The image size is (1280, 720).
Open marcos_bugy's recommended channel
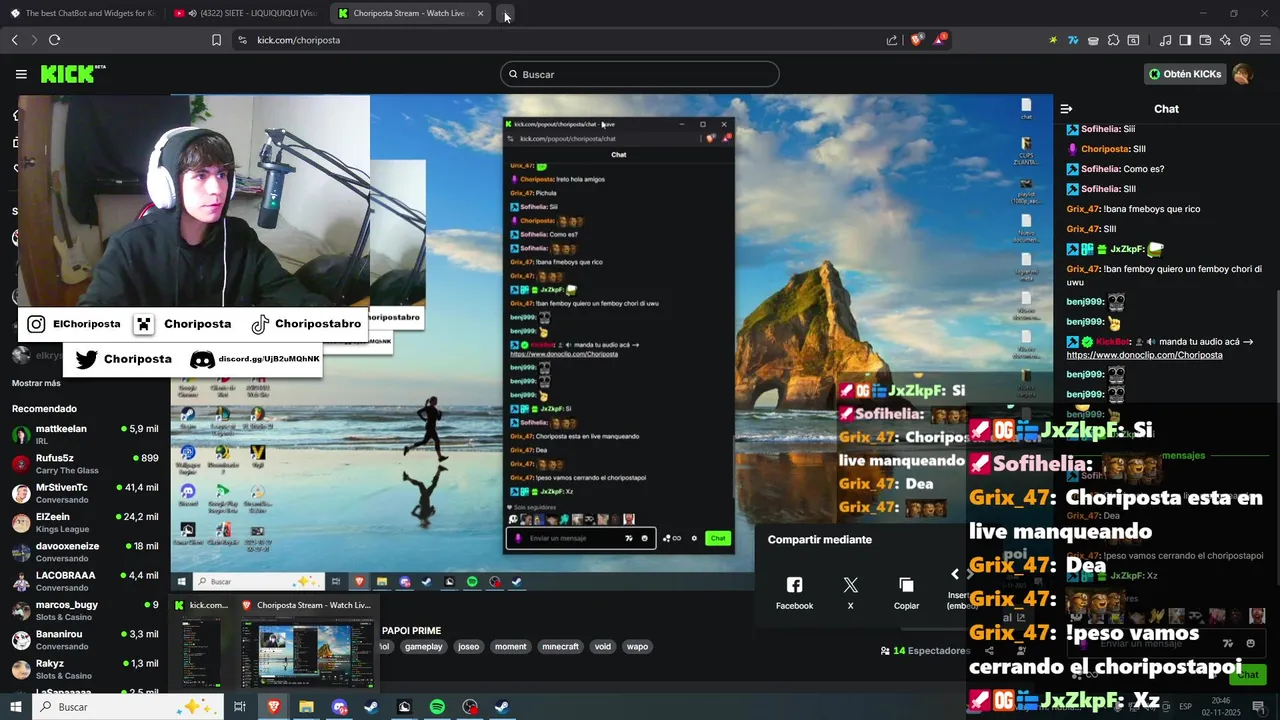85,610
